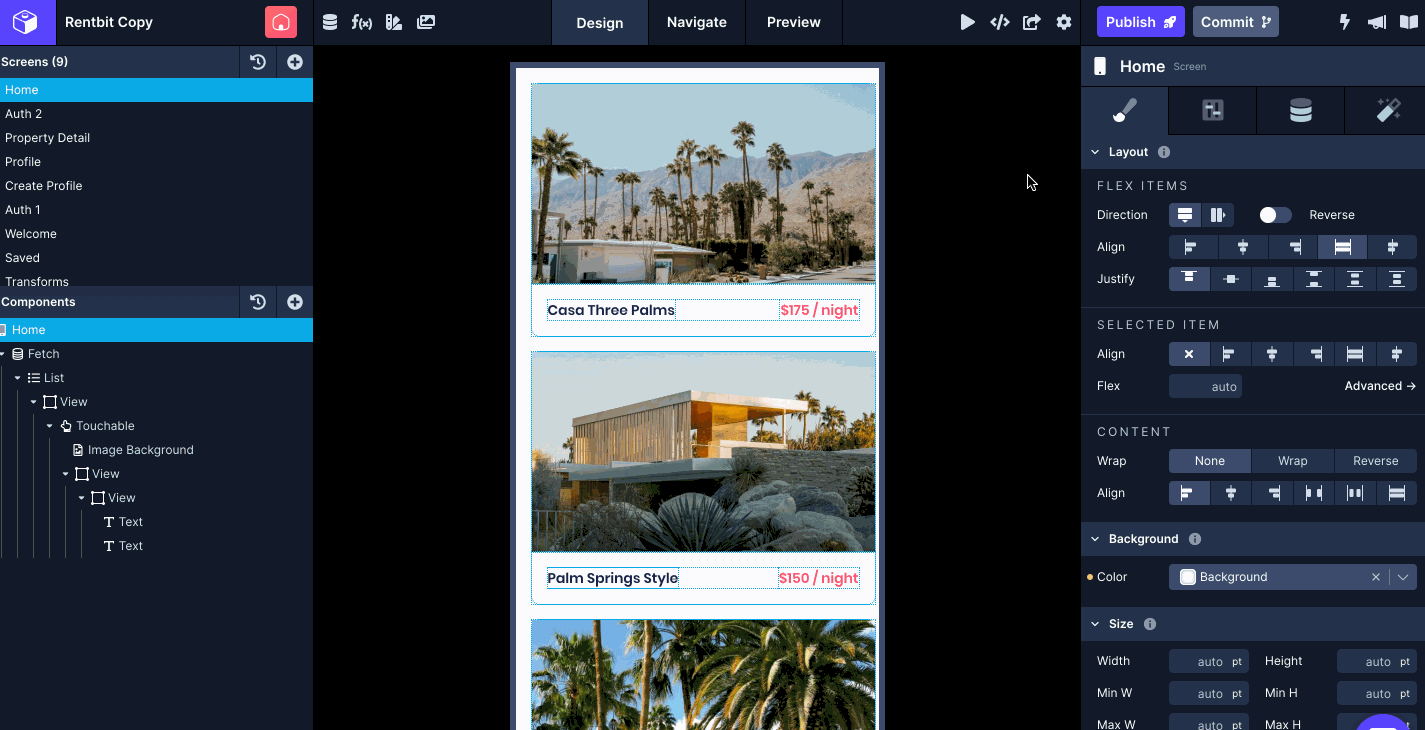Clear the Background color with X
Screen dimensions: 1425x730
coord(1376,577)
